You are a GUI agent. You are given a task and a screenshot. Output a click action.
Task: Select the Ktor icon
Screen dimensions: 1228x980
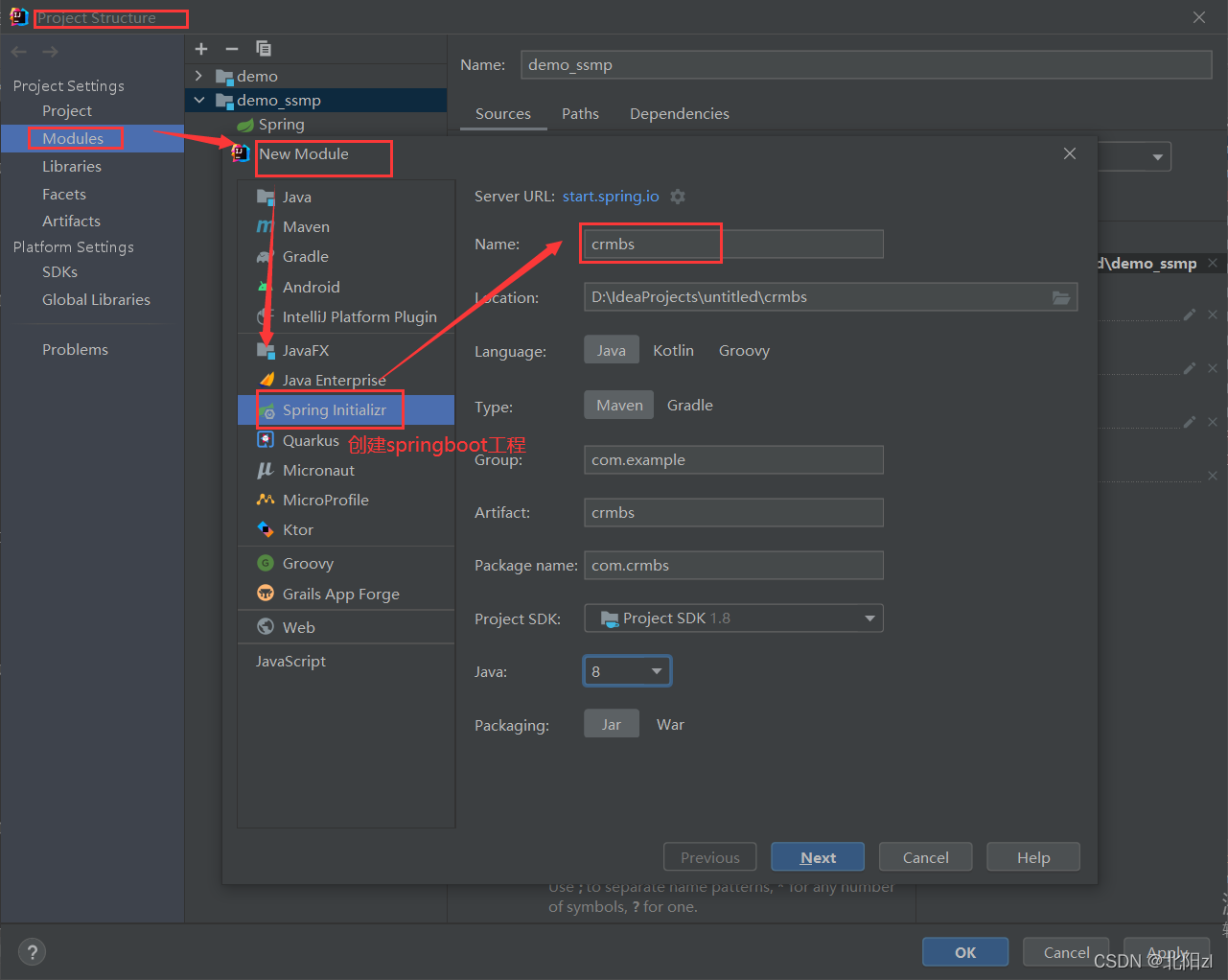pos(266,529)
